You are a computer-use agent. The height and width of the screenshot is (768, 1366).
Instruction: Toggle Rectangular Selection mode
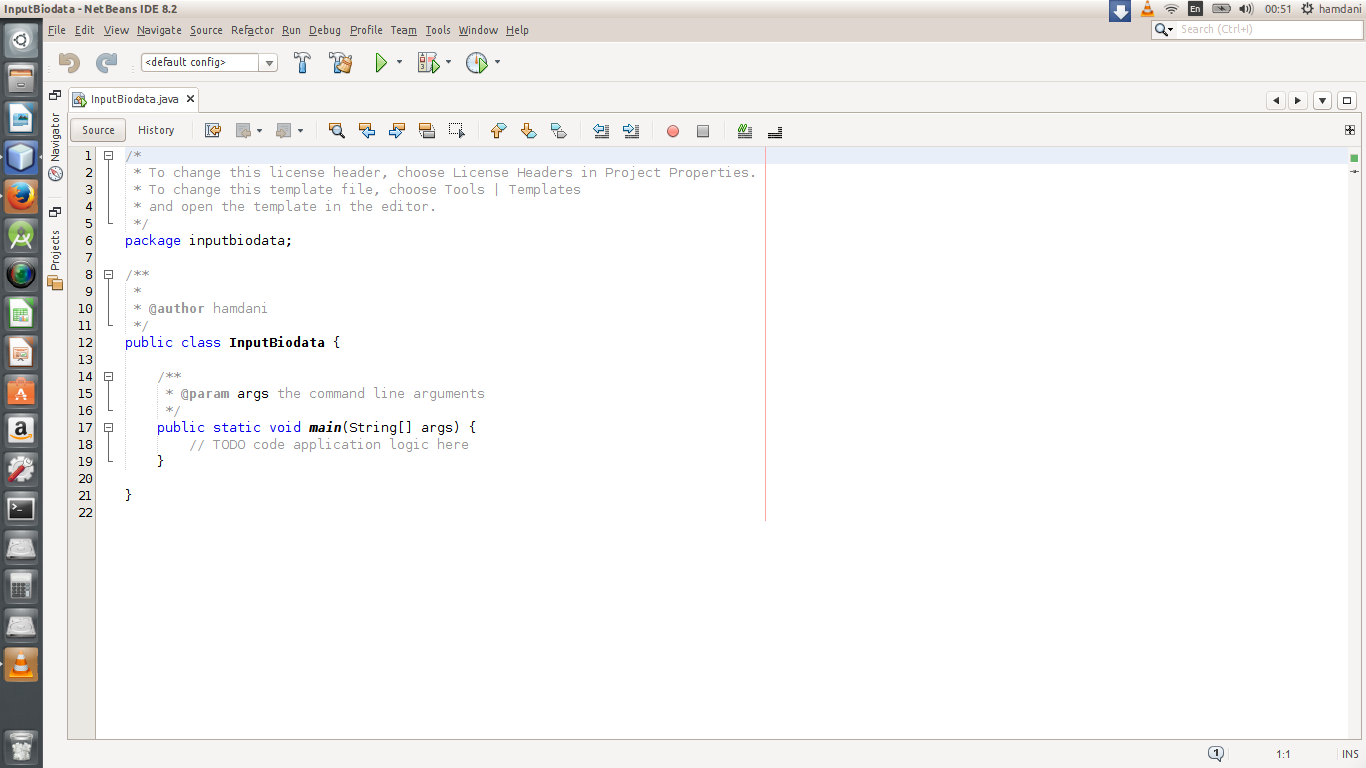tap(456, 130)
